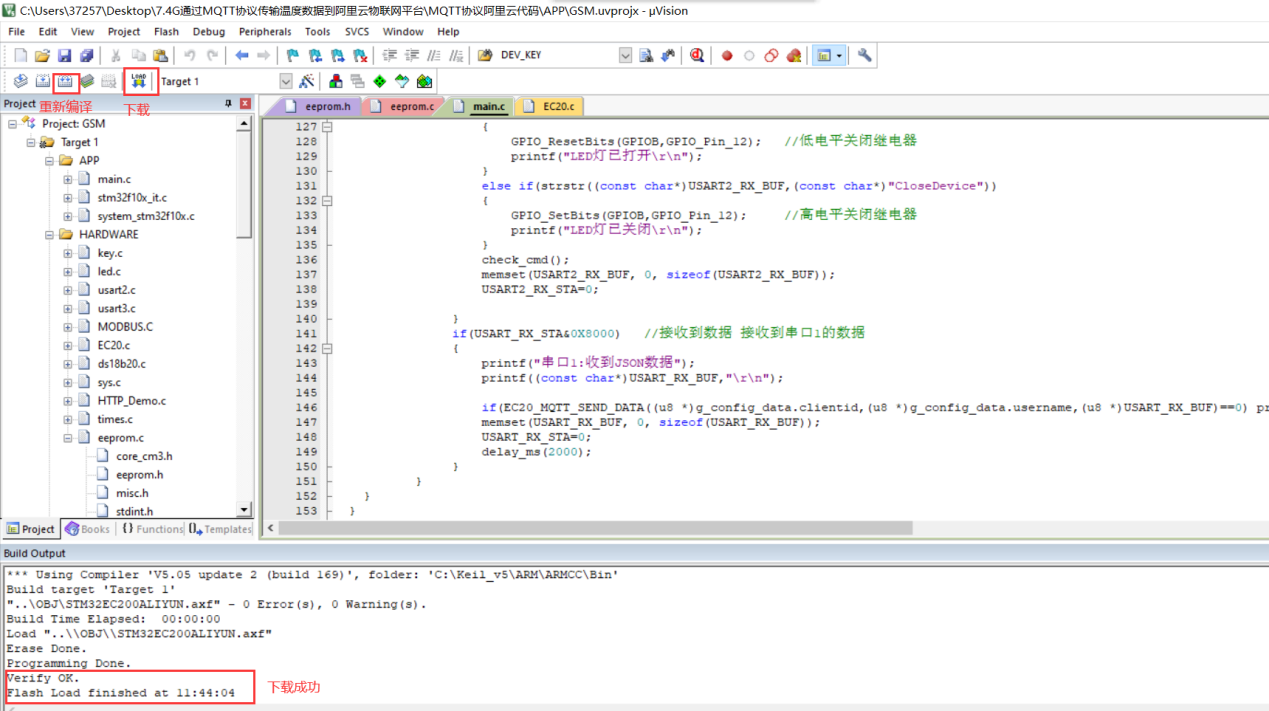Open the SVCS menu
This screenshot has width=1269, height=711.
pos(357,32)
